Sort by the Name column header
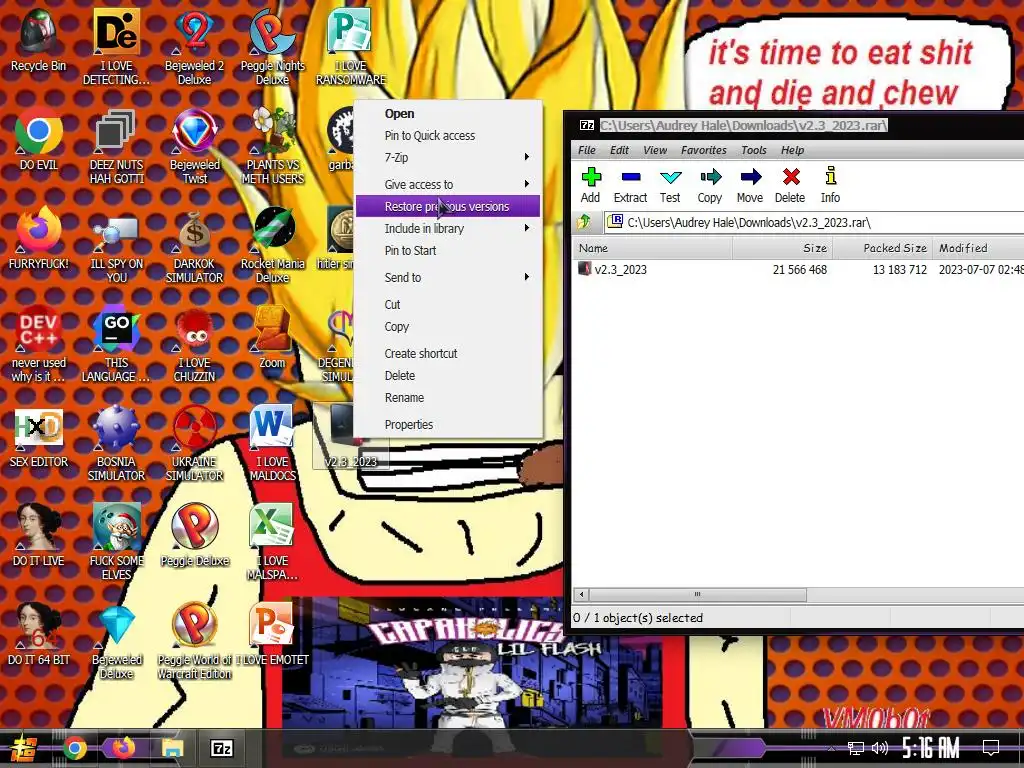The width and height of the screenshot is (1024, 768). [652, 248]
